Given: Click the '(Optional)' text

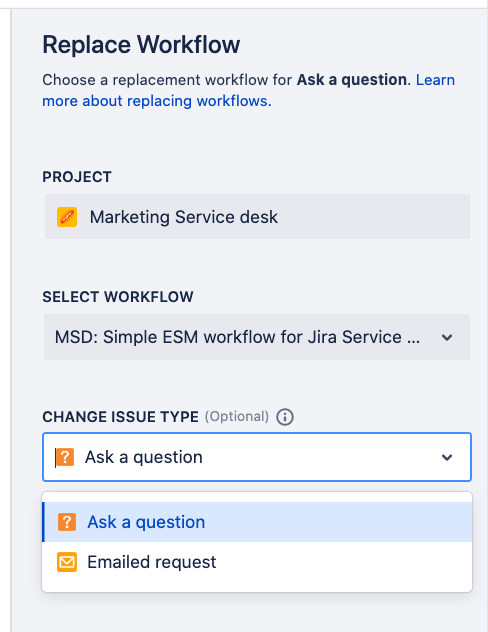Looking at the screenshot, I should (x=237, y=417).
